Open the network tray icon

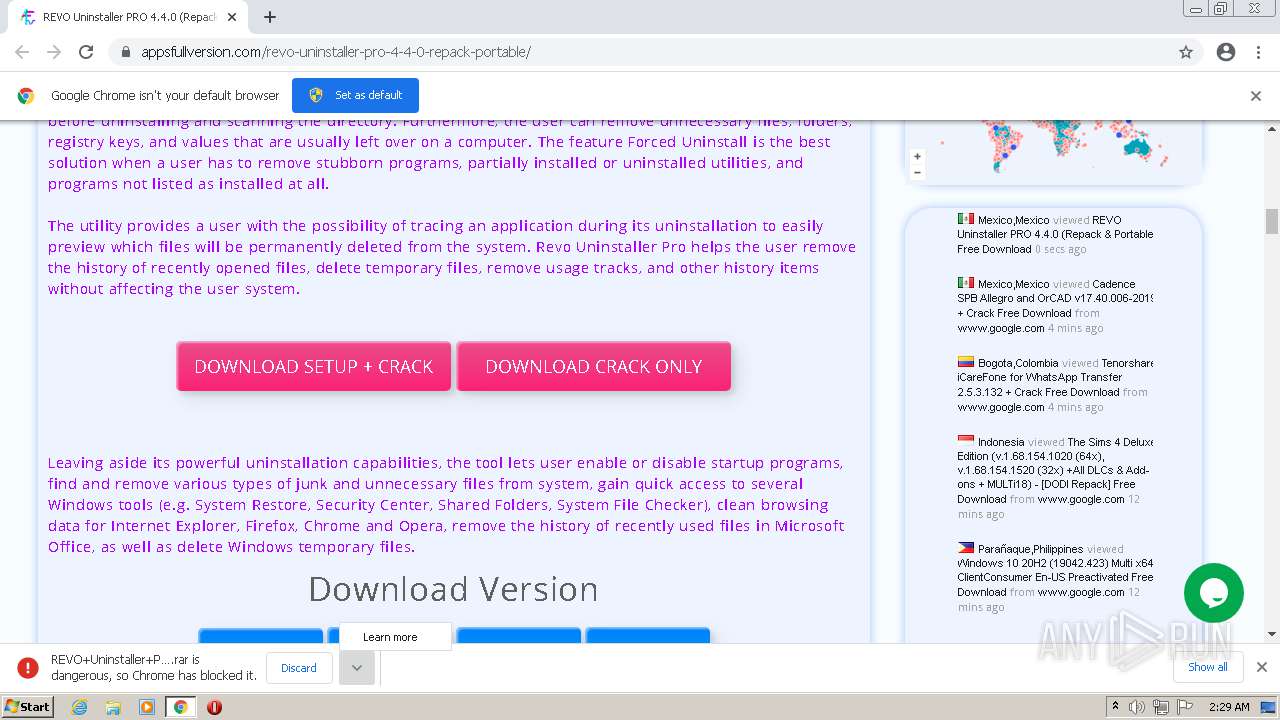(1161, 707)
